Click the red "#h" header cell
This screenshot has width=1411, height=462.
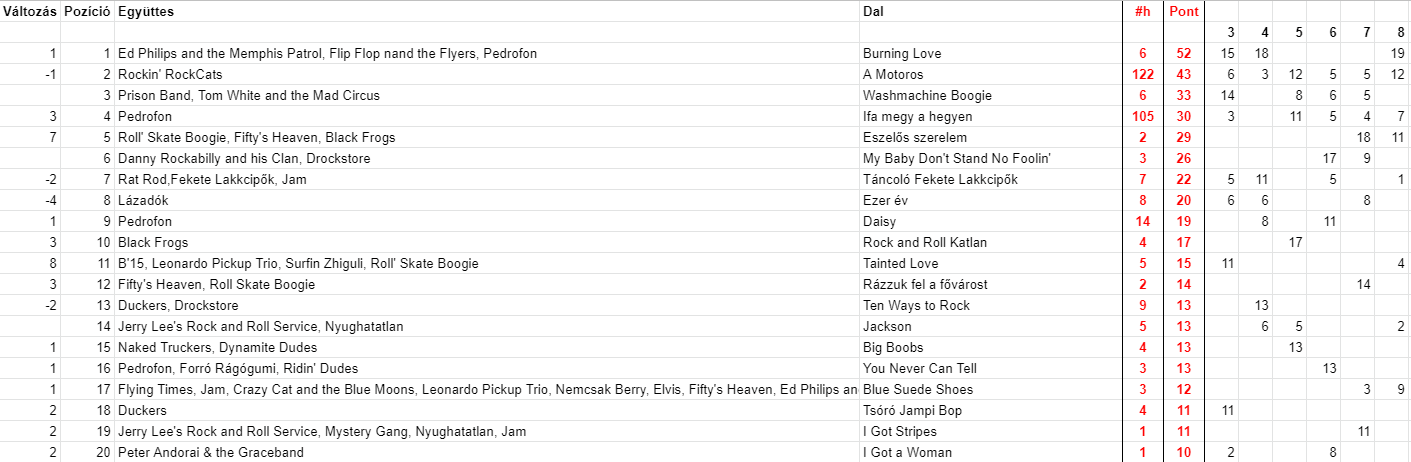tap(1142, 12)
